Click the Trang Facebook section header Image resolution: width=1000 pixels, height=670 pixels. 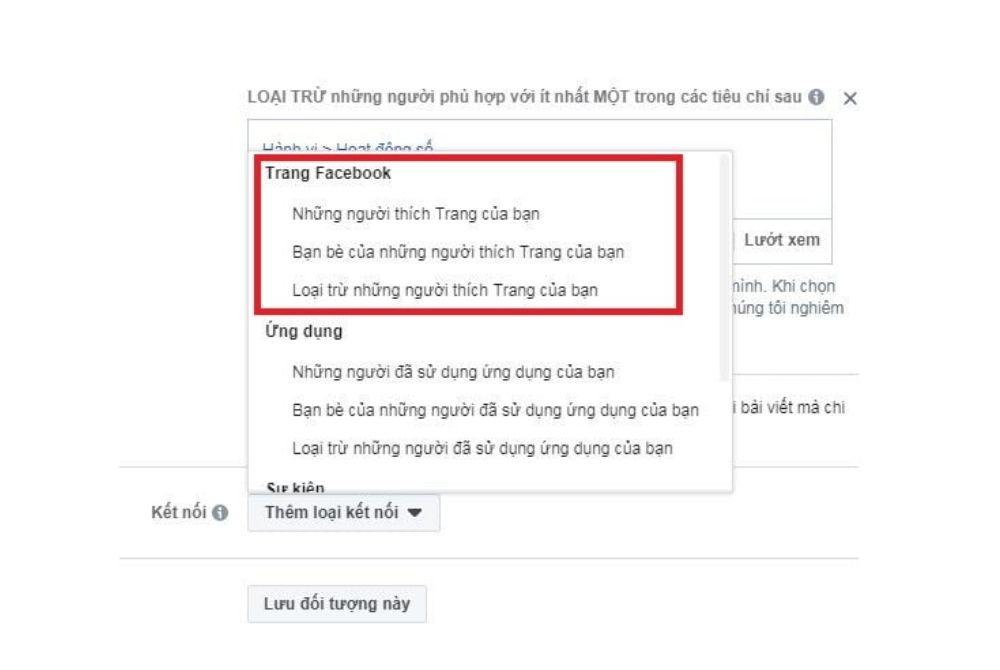(x=328, y=173)
